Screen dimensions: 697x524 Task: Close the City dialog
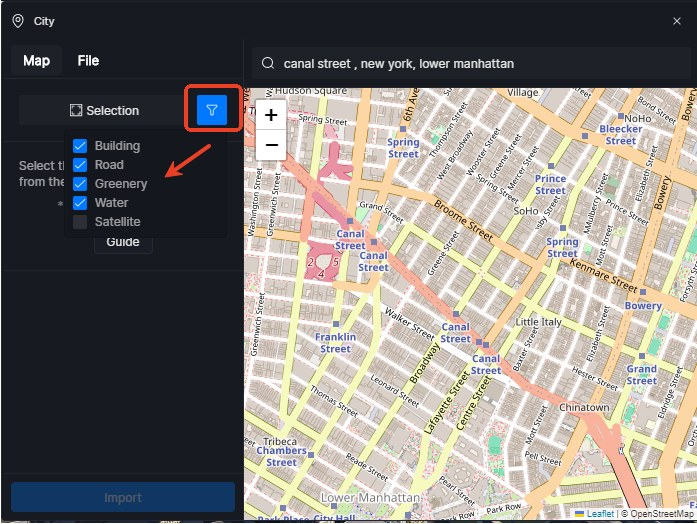[x=677, y=21]
